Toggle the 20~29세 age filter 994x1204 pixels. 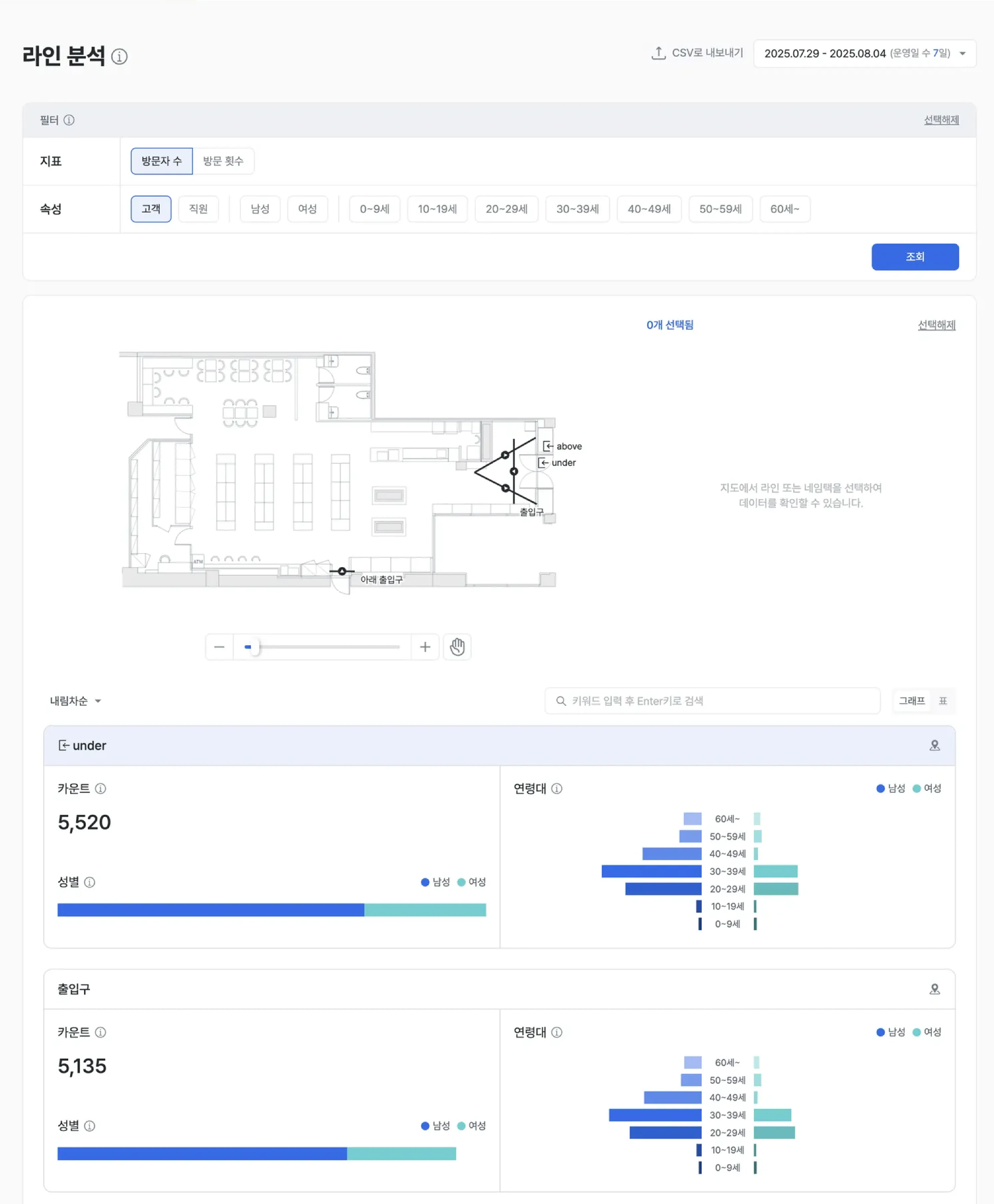(506, 209)
